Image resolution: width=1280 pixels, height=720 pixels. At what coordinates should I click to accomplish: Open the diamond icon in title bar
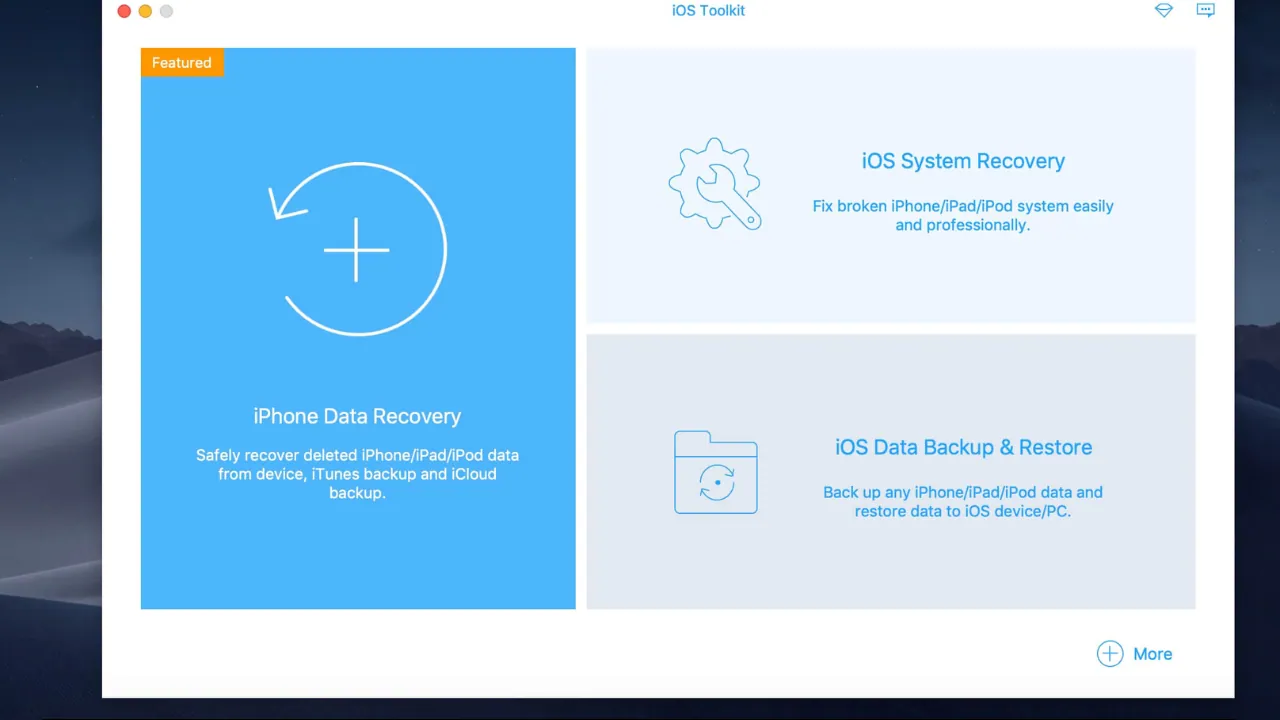1163,10
